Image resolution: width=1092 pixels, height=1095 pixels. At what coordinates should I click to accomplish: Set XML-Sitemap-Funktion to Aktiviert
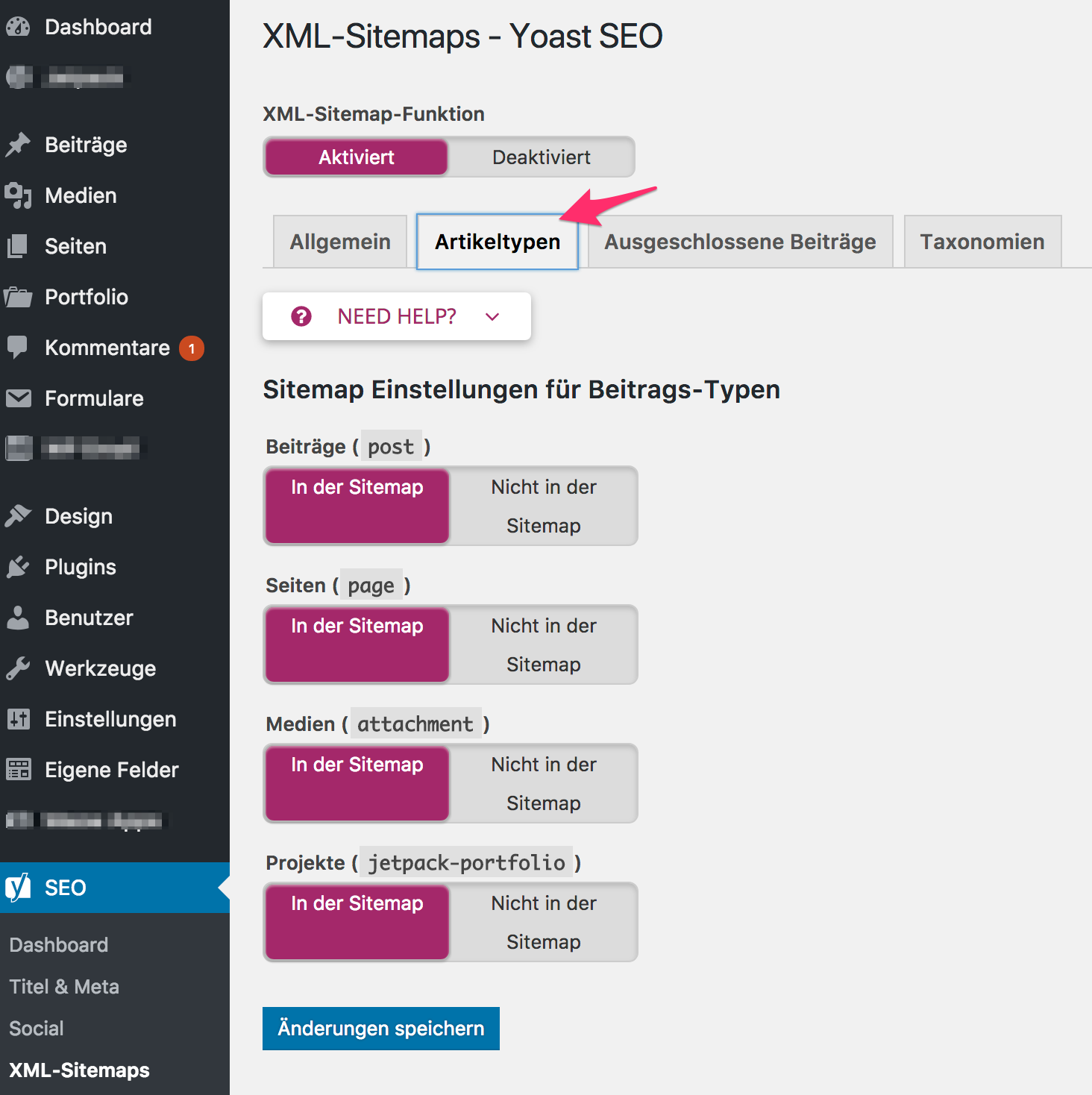357,157
